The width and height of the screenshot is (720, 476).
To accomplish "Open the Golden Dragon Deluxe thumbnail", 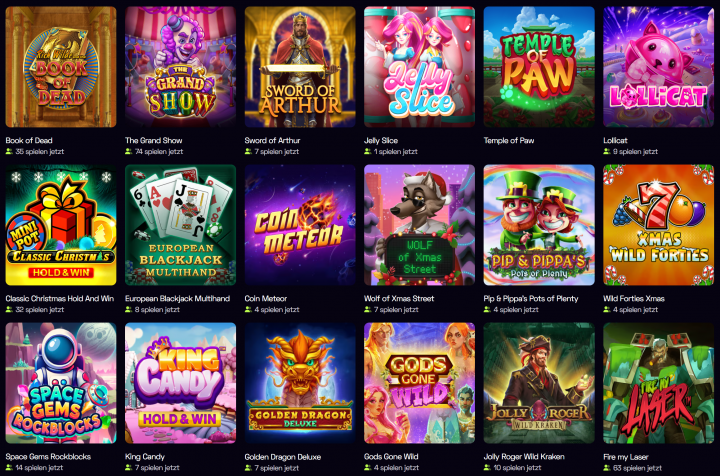I will (300, 383).
